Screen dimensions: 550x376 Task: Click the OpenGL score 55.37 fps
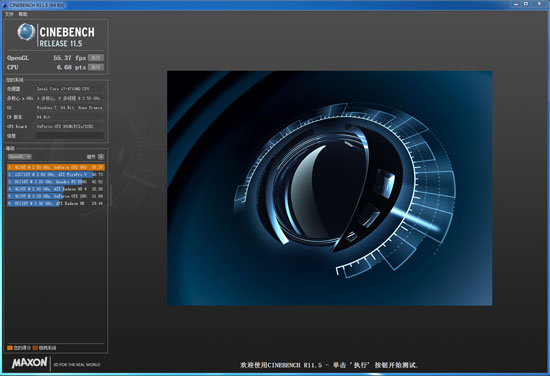(x=69, y=58)
